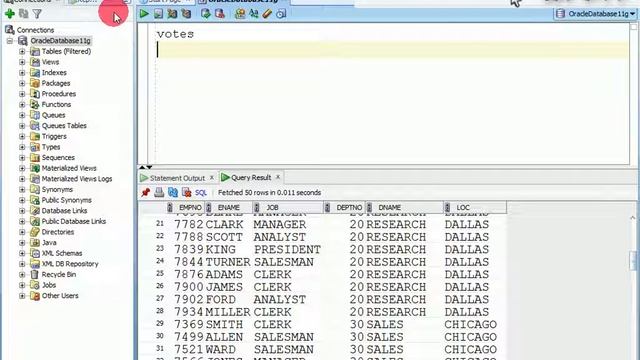Click the Rollback icon
Screen dimensions: 640x360
pyautogui.click(x=220, y=14)
